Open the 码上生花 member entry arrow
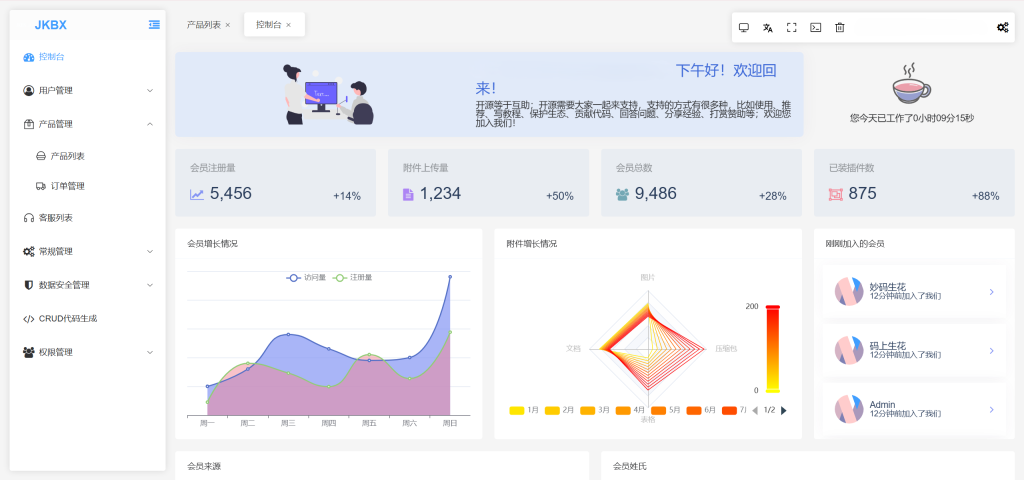The width and height of the screenshot is (1024, 480). coord(991,351)
